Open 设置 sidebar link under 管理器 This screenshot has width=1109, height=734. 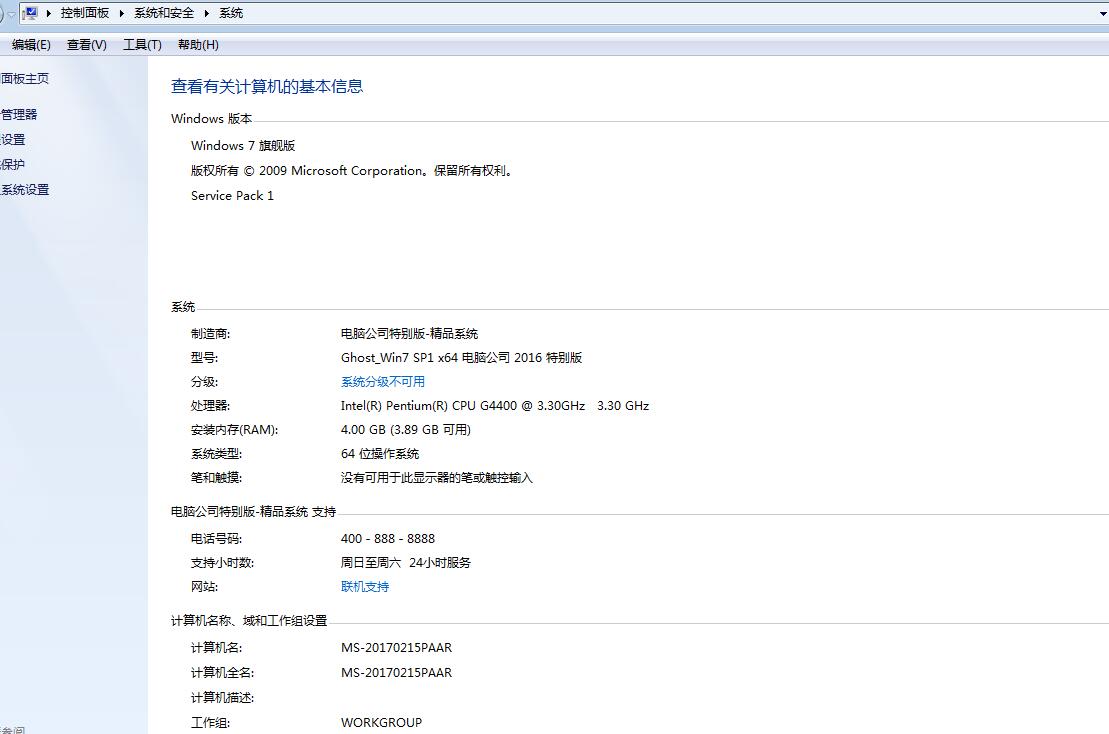13,140
